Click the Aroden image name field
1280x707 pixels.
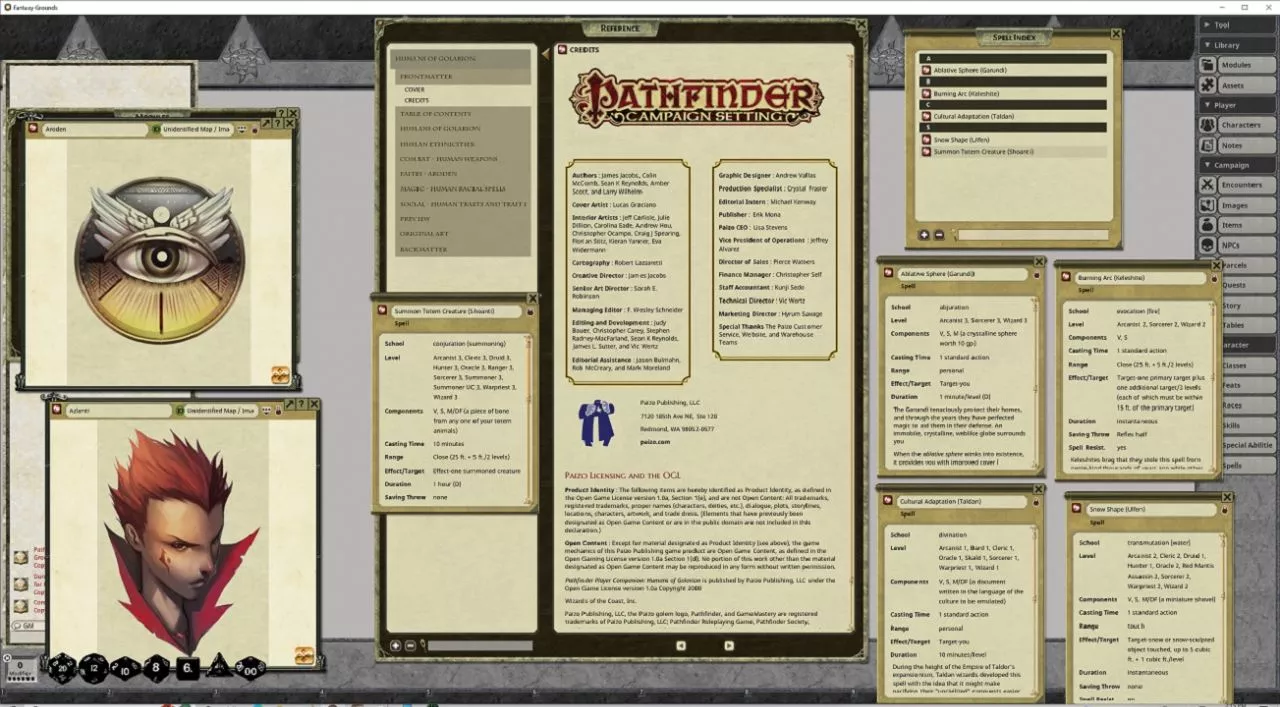(x=95, y=130)
